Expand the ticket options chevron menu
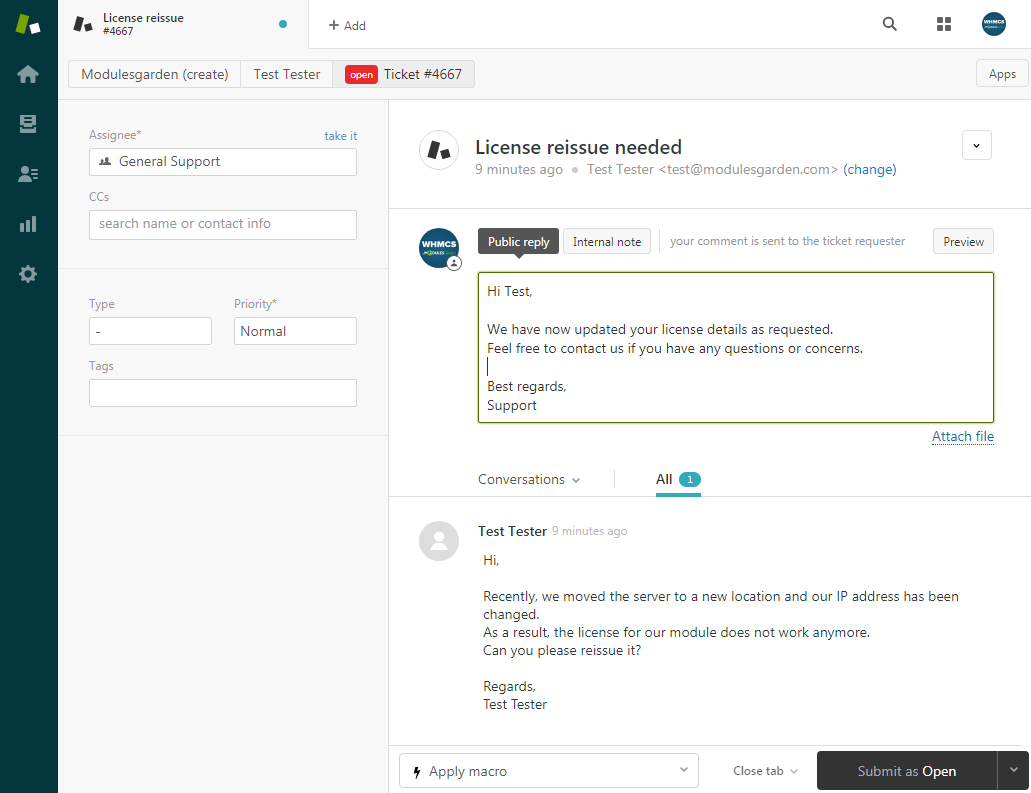 coord(976,145)
